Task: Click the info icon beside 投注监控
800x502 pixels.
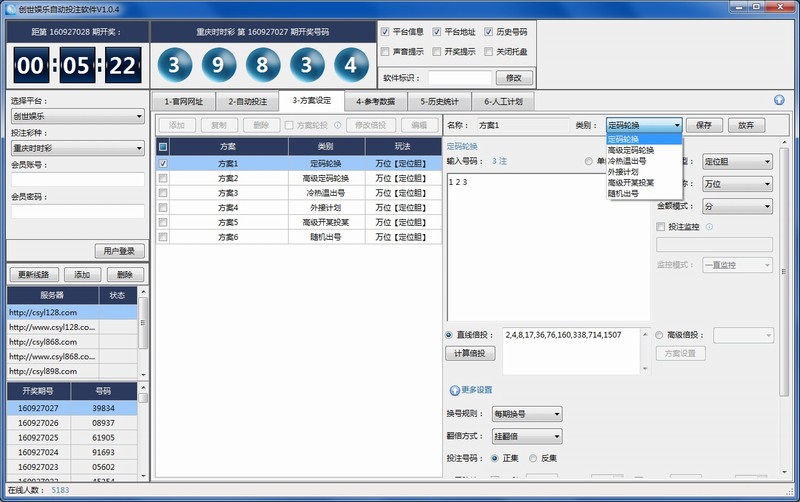Action: pyautogui.click(x=709, y=227)
